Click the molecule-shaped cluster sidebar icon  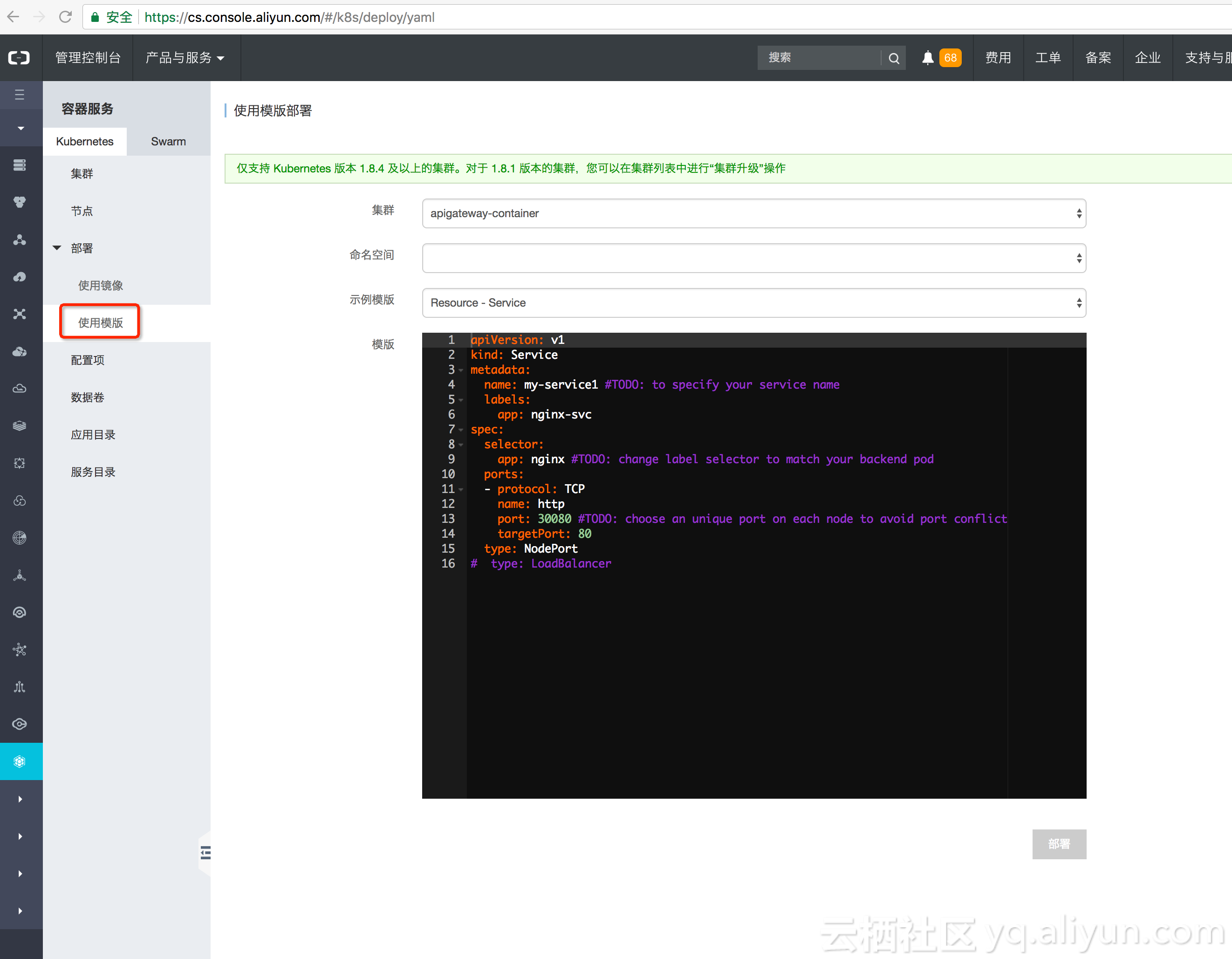[20, 239]
